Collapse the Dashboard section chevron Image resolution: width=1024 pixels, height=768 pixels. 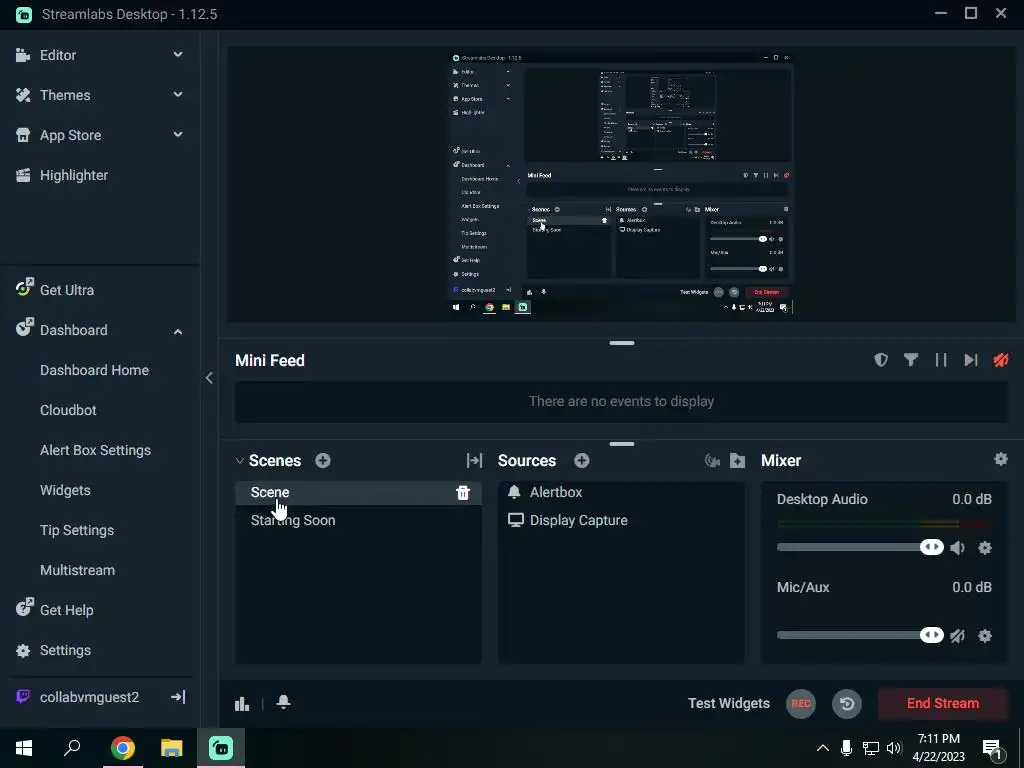178,331
